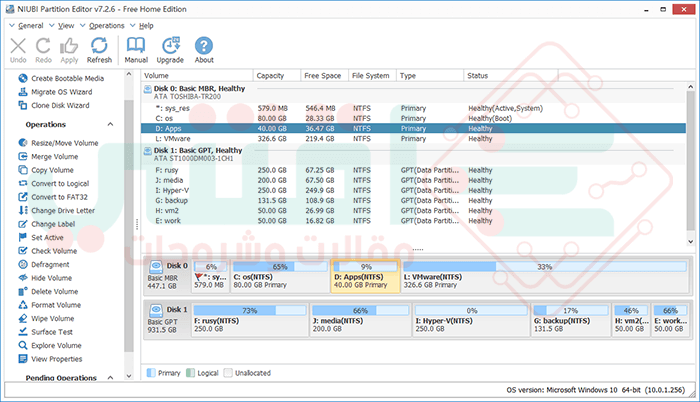Run Check Volume operation
The height and width of the screenshot is (402, 700).
pyautogui.click(x=48, y=251)
